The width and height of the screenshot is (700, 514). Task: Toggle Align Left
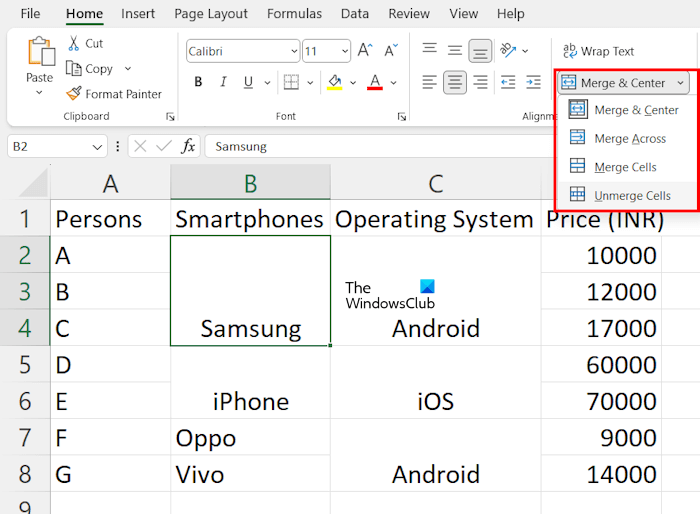(429, 82)
